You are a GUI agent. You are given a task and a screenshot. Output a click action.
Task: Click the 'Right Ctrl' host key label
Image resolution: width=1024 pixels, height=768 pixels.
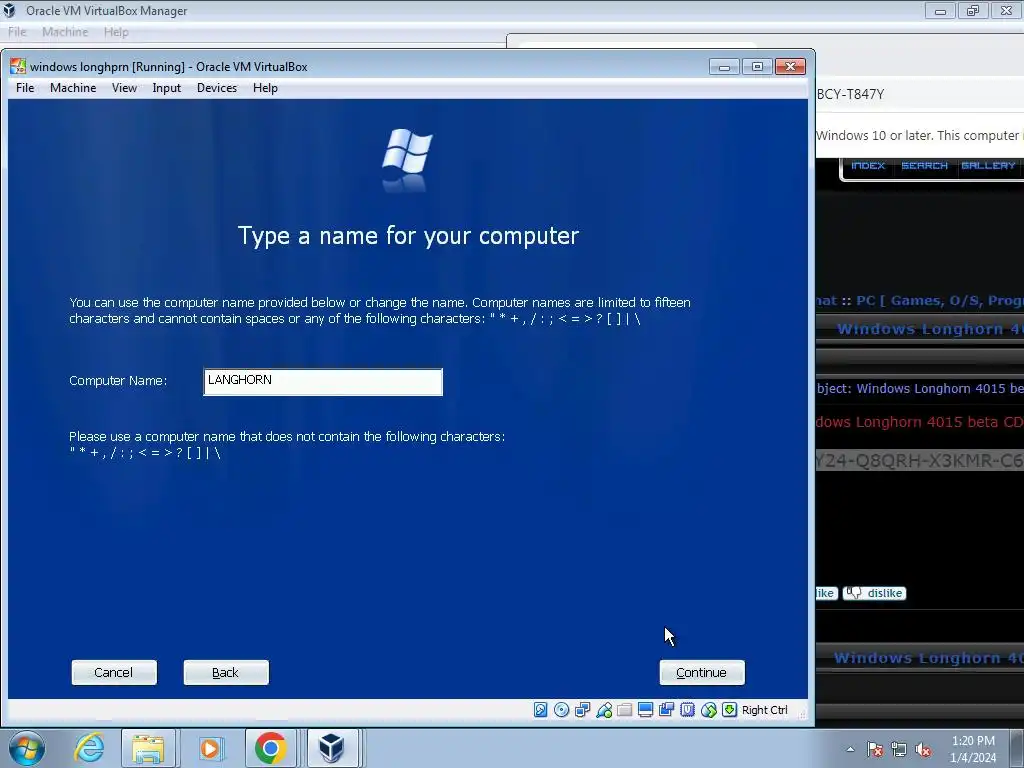[765, 710]
